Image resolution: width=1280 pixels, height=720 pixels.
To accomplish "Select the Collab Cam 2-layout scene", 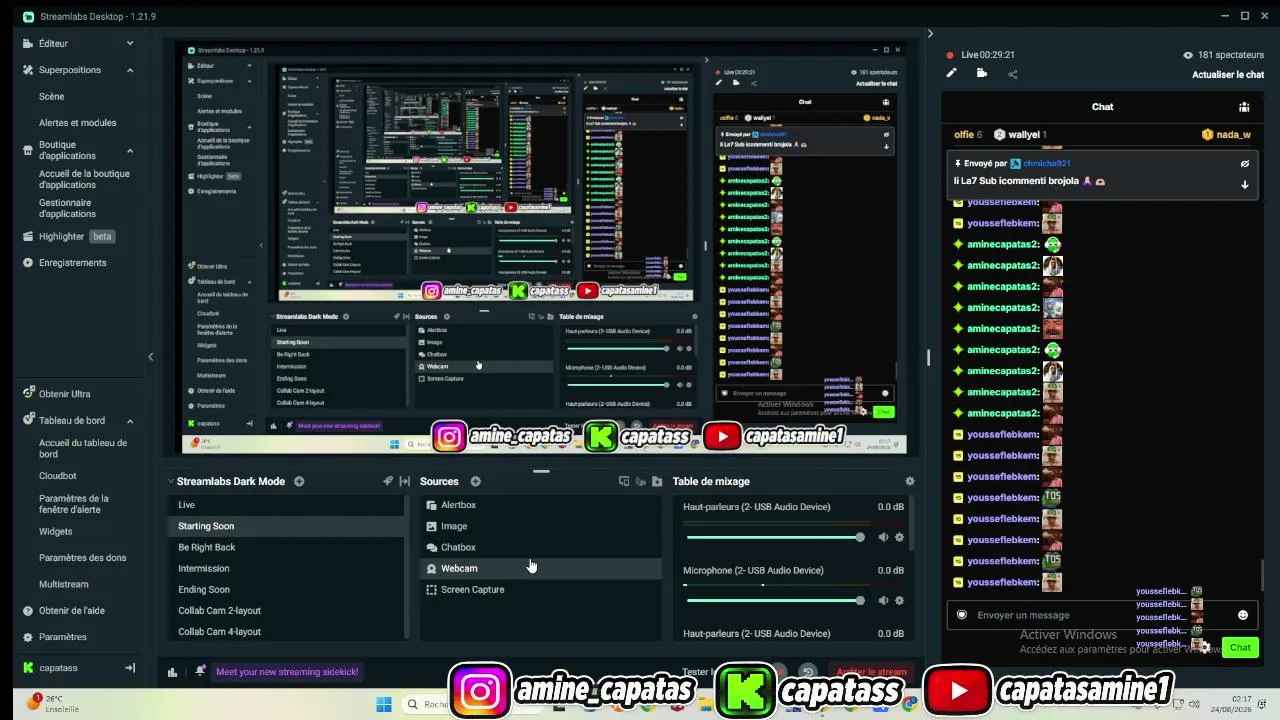I will tap(286, 611).
